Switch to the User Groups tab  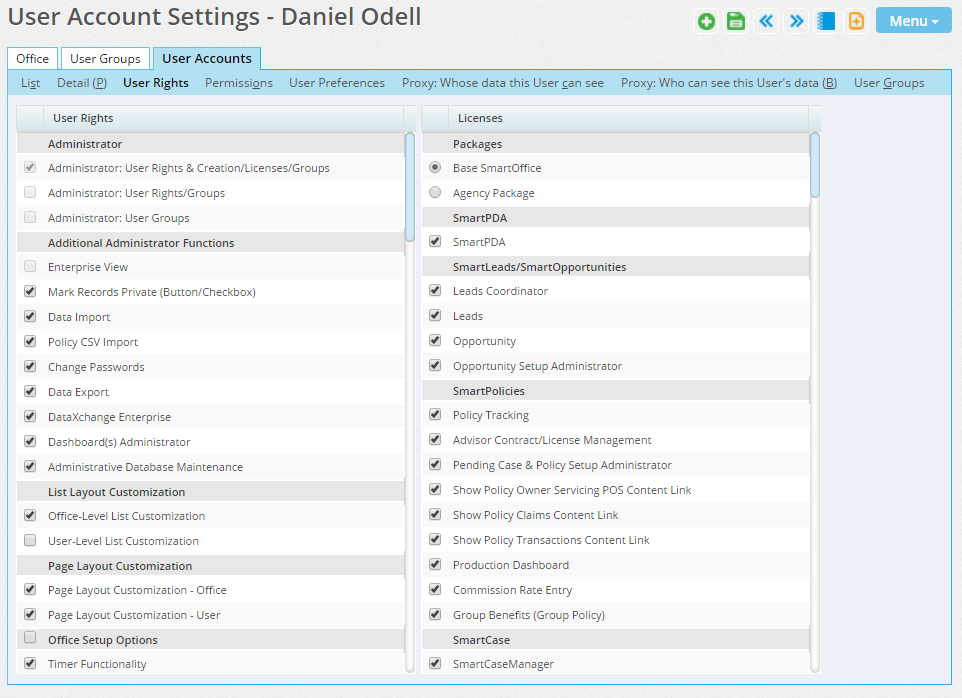pyautogui.click(x=105, y=59)
